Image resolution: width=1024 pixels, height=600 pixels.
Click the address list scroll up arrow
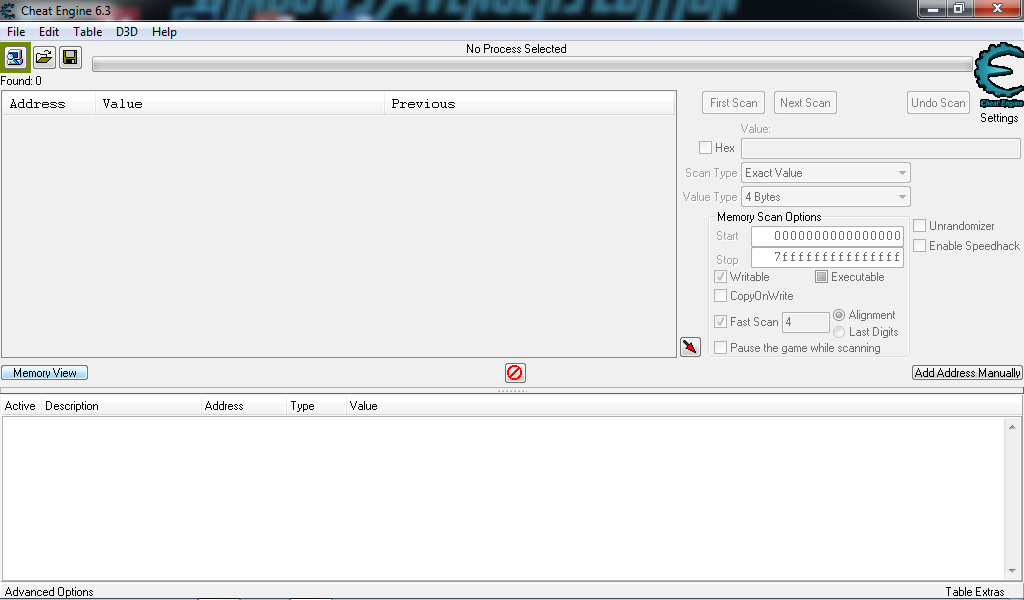tap(1012, 427)
